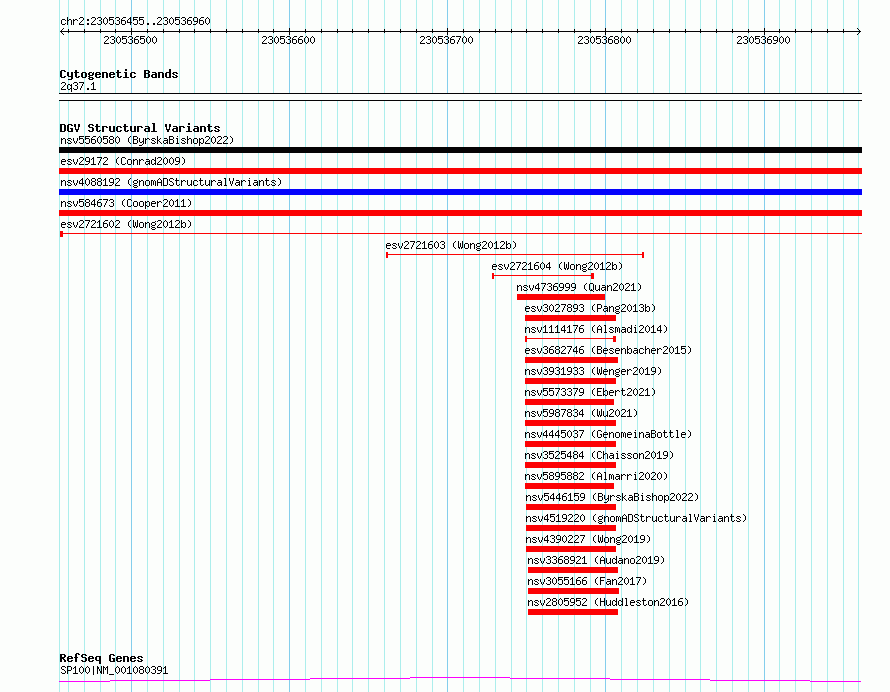Click ruler position 230536700
890x692 pixels.
(446, 40)
